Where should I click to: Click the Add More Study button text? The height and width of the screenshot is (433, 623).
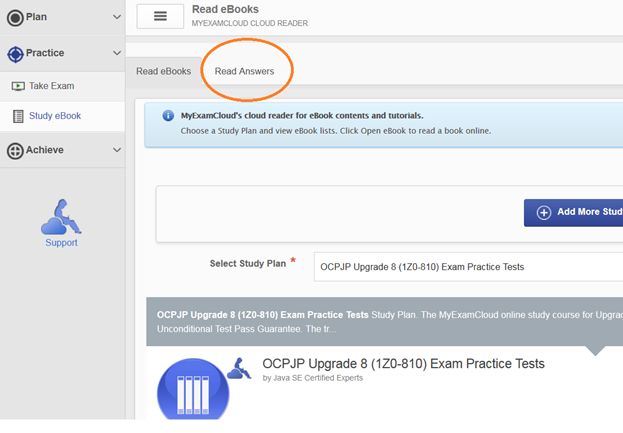590,212
